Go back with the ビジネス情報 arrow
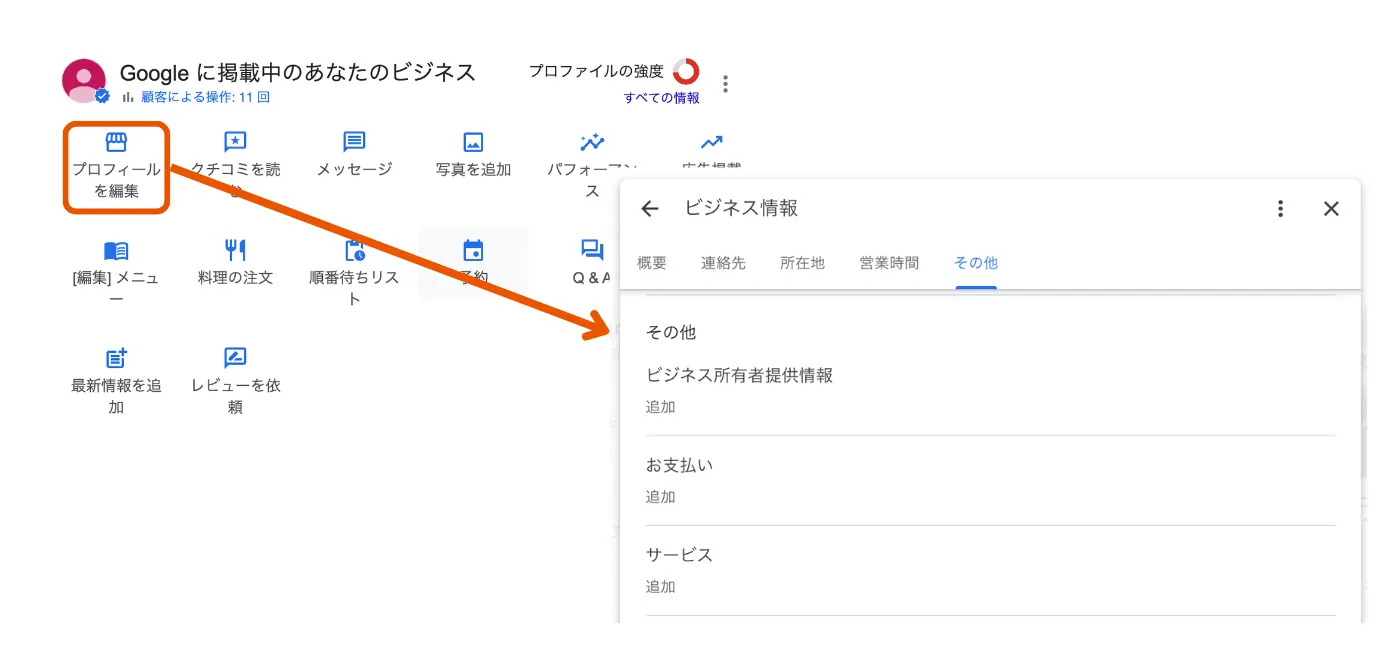 650,208
